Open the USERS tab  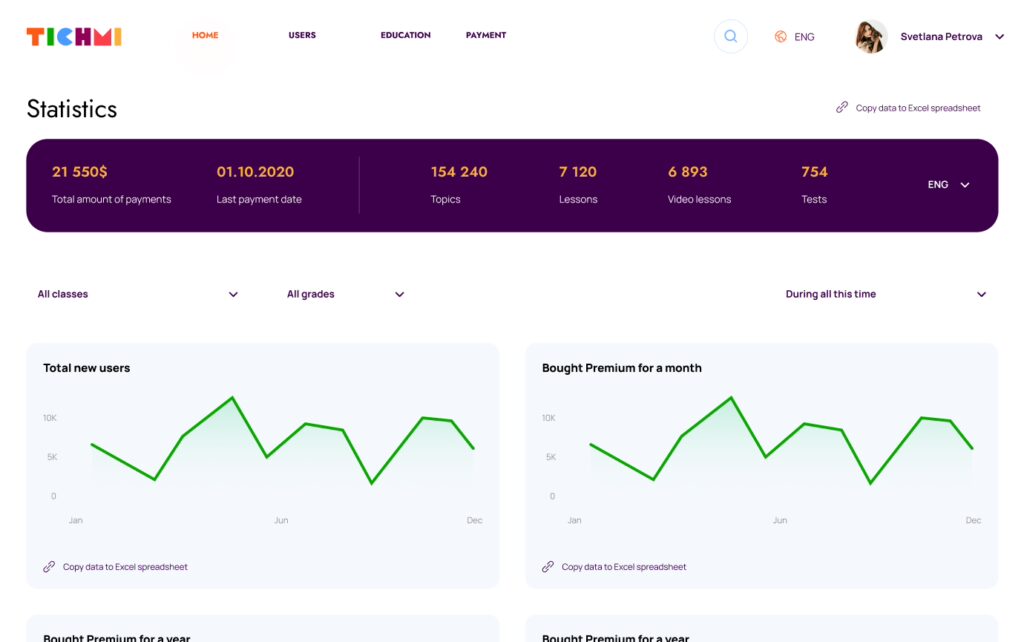[x=302, y=35]
